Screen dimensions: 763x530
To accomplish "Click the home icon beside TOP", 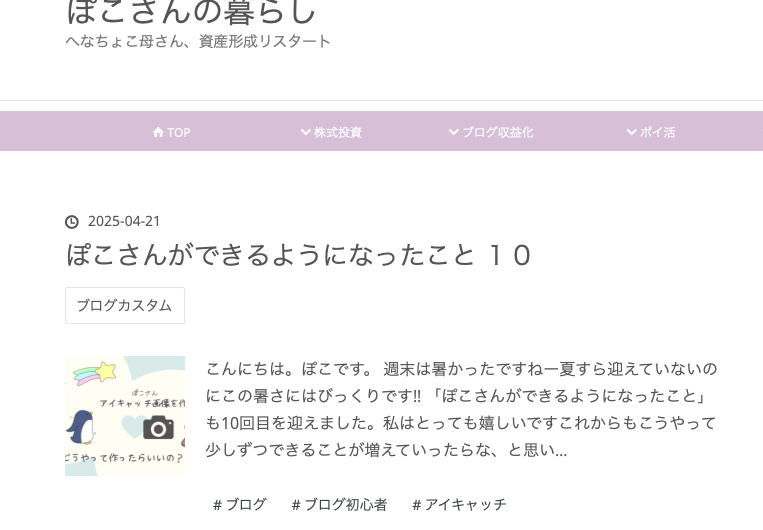I will [x=158, y=132].
